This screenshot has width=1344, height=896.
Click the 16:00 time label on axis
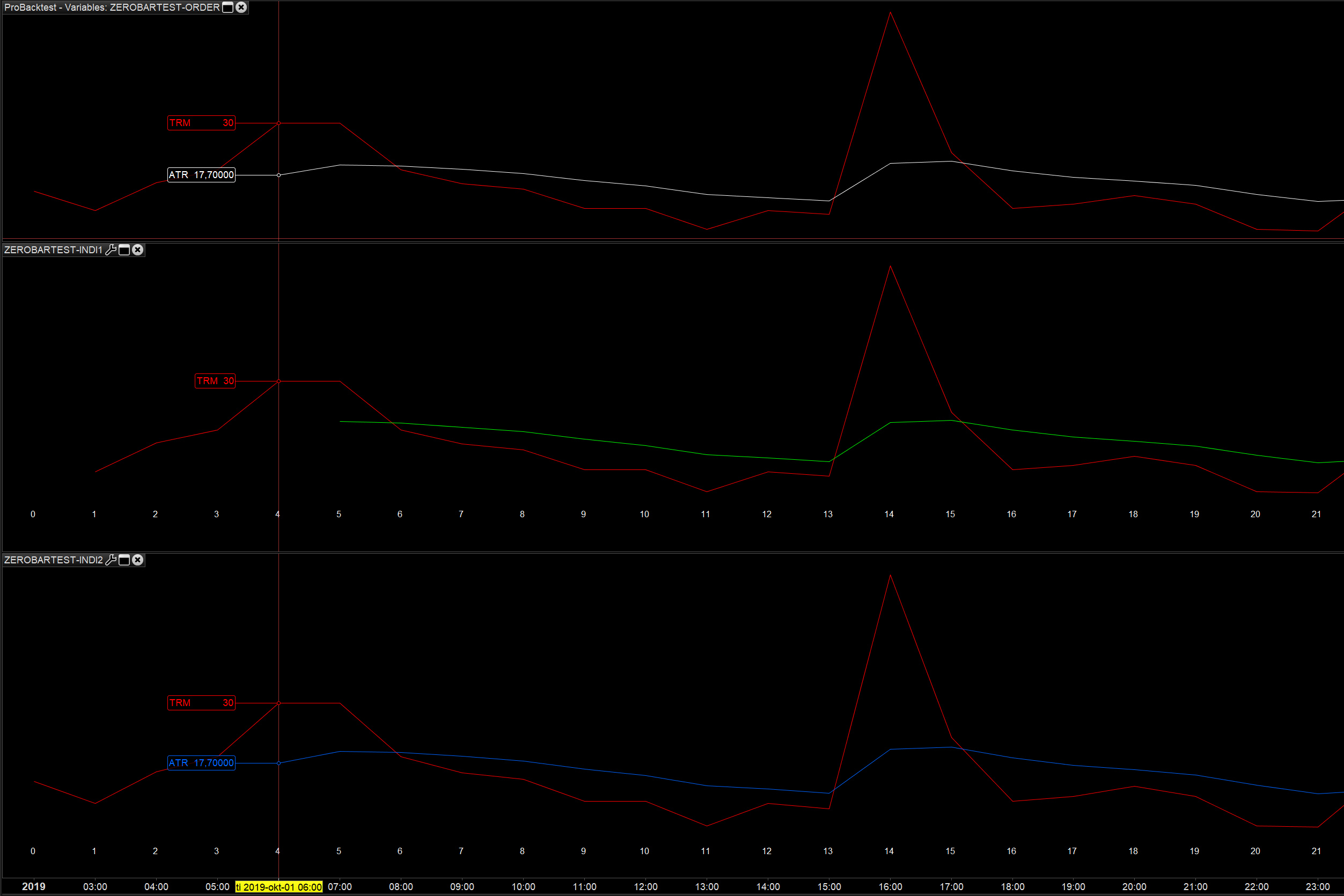click(890, 887)
